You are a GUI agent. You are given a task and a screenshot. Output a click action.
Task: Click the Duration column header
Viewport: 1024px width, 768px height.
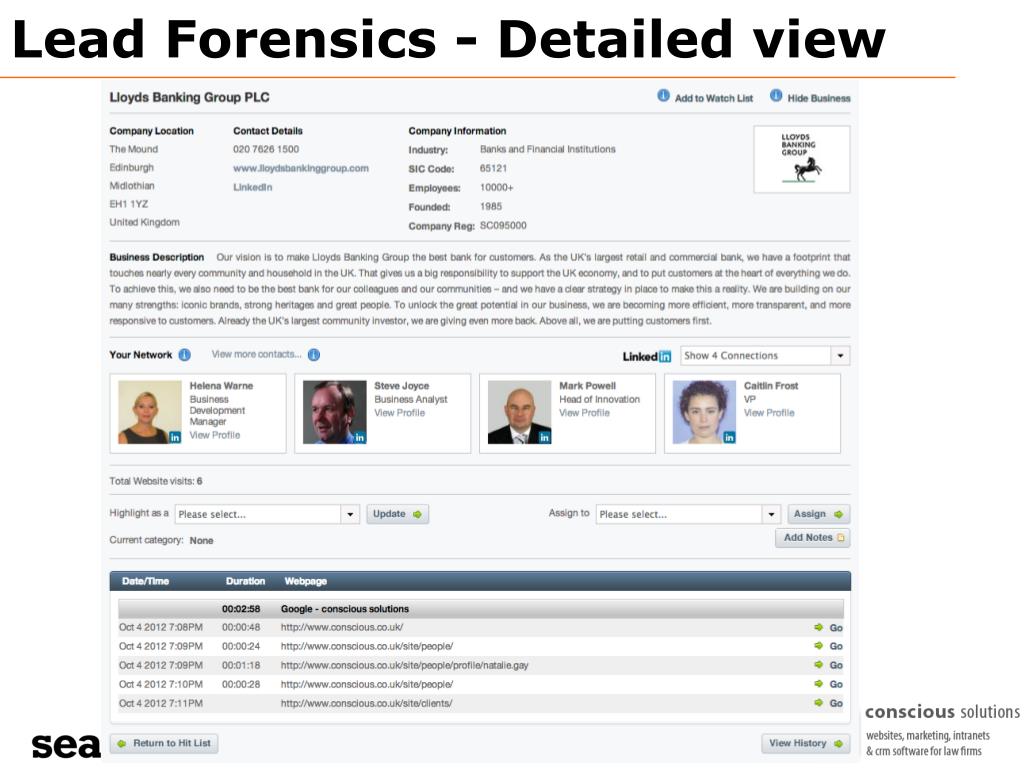(x=246, y=581)
